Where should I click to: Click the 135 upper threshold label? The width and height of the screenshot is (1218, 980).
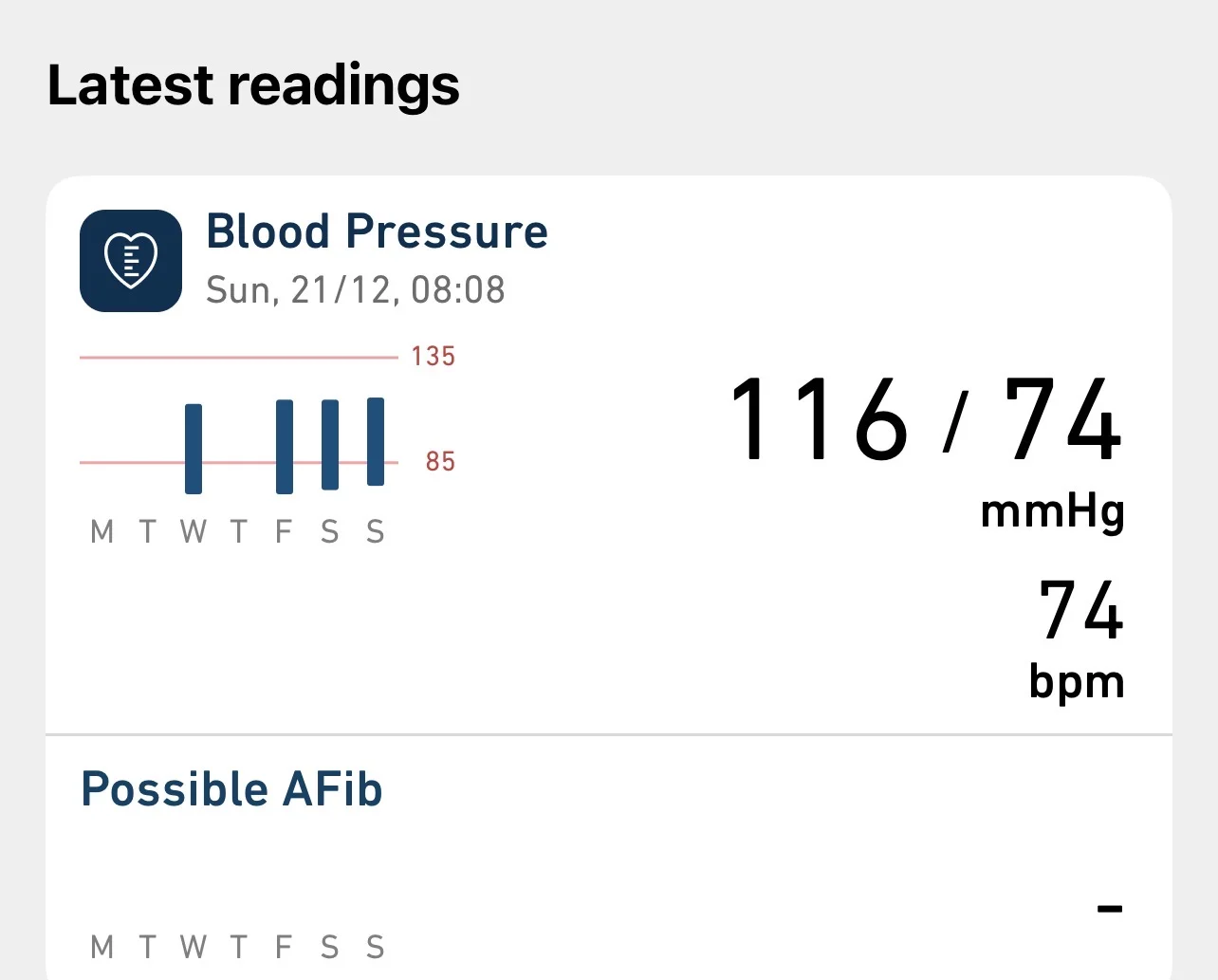click(x=433, y=357)
